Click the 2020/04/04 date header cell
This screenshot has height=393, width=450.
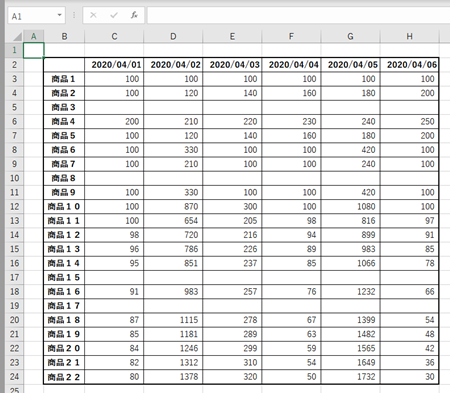click(291, 65)
